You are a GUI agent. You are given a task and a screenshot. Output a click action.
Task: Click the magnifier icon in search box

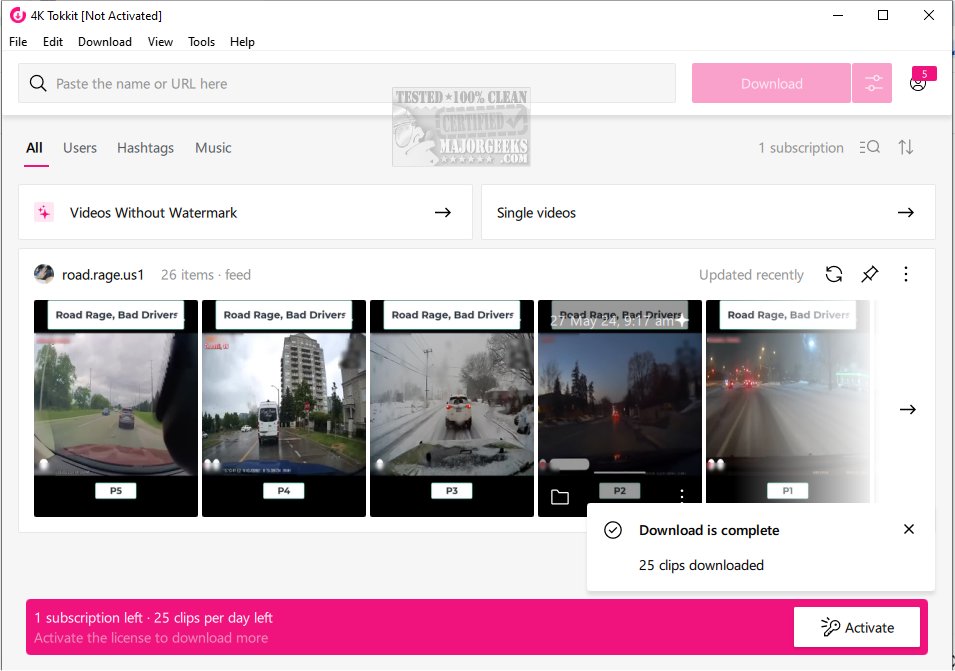(x=38, y=83)
